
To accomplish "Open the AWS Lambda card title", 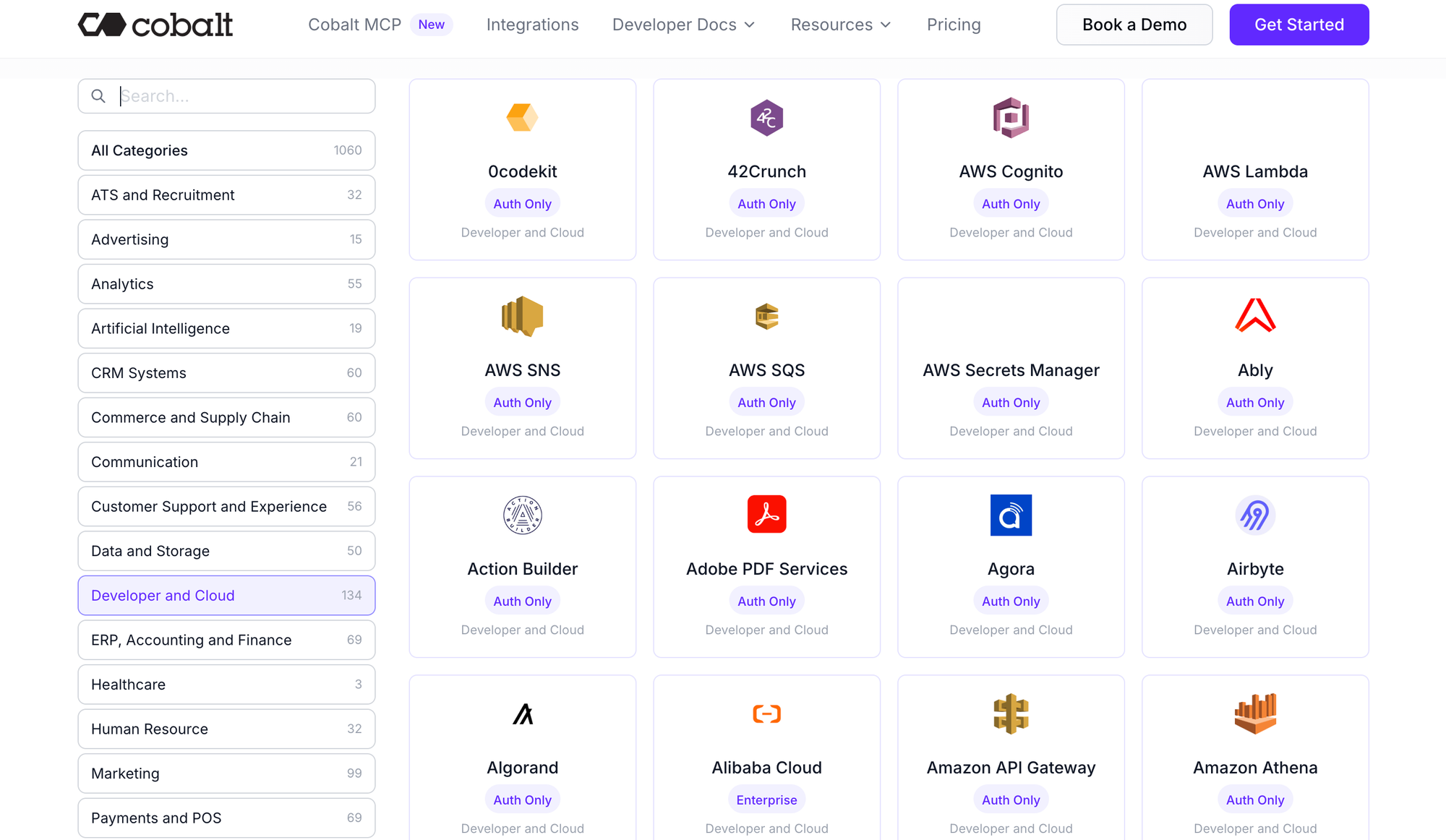I will (x=1255, y=171).
